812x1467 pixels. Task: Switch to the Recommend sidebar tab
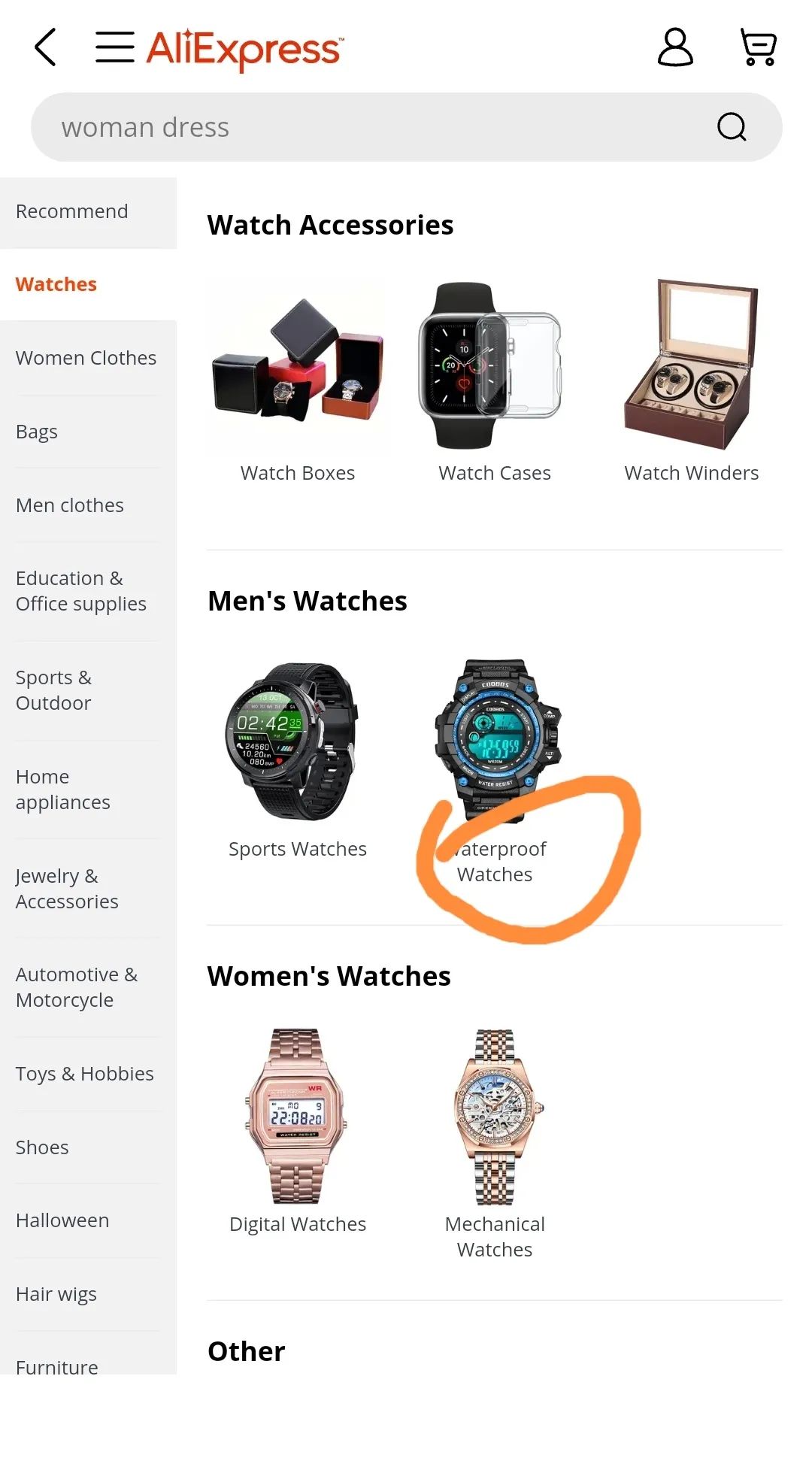point(88,212)
